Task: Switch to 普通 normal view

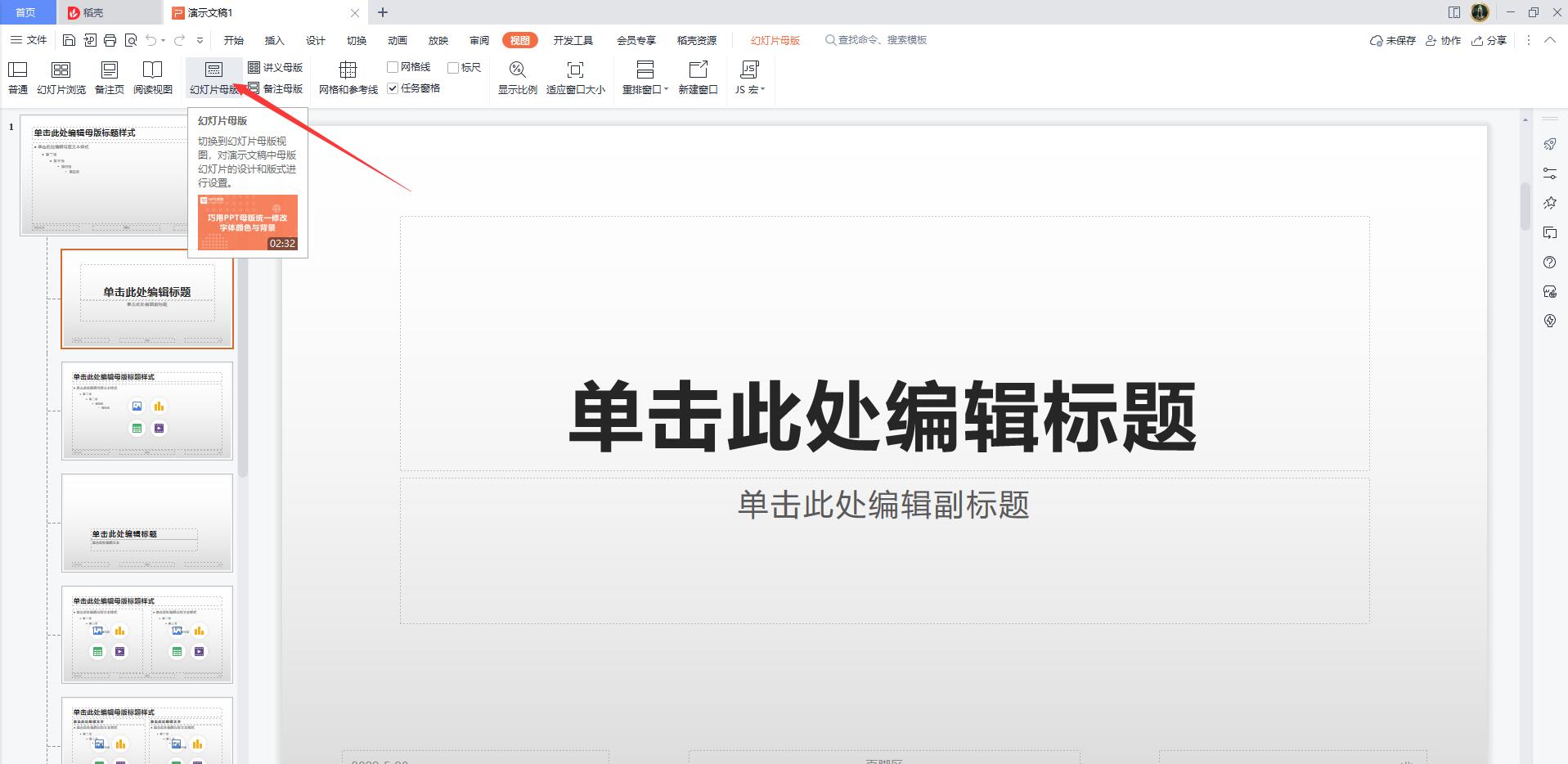Action: (18, 78)
